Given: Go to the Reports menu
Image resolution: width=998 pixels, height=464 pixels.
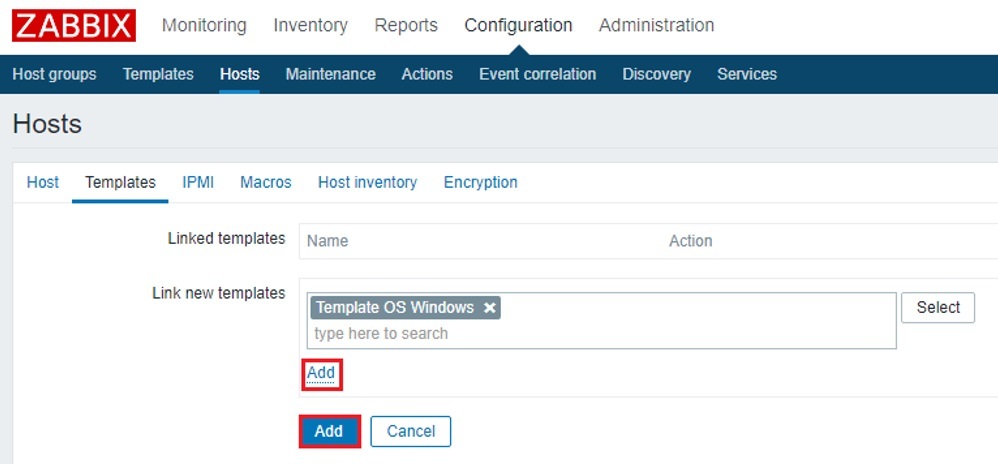Looking at the screenshot, I should coord(406,25).
